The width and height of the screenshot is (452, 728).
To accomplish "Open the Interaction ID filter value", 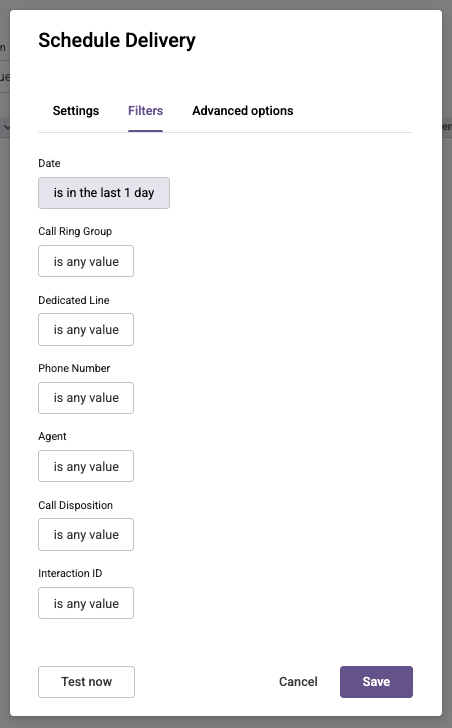I will pyautogui.click(x=86, y=603).
